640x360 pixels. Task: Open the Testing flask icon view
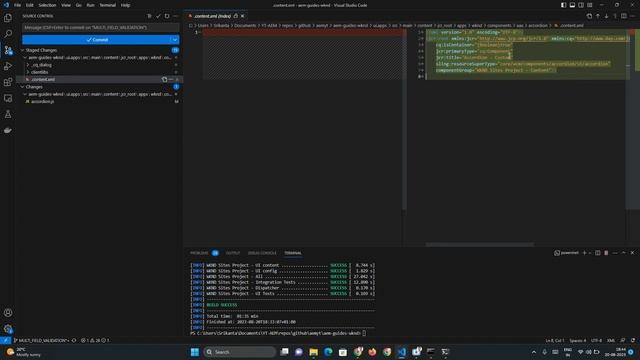point(8,114)
